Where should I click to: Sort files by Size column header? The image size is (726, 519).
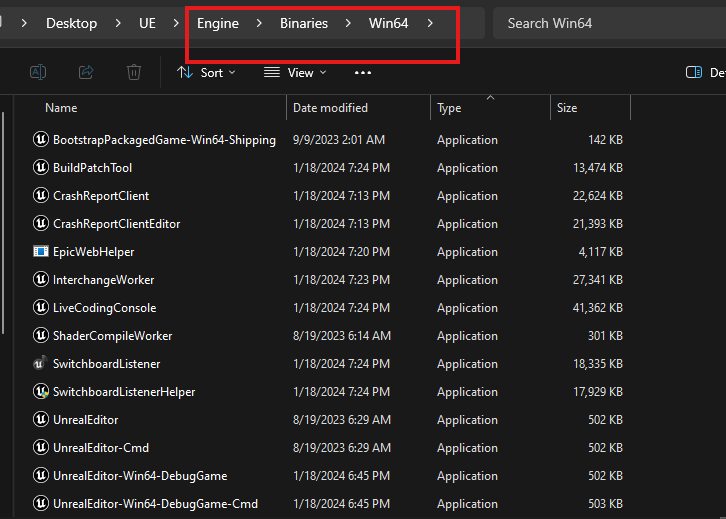click(x=567, y=108)
